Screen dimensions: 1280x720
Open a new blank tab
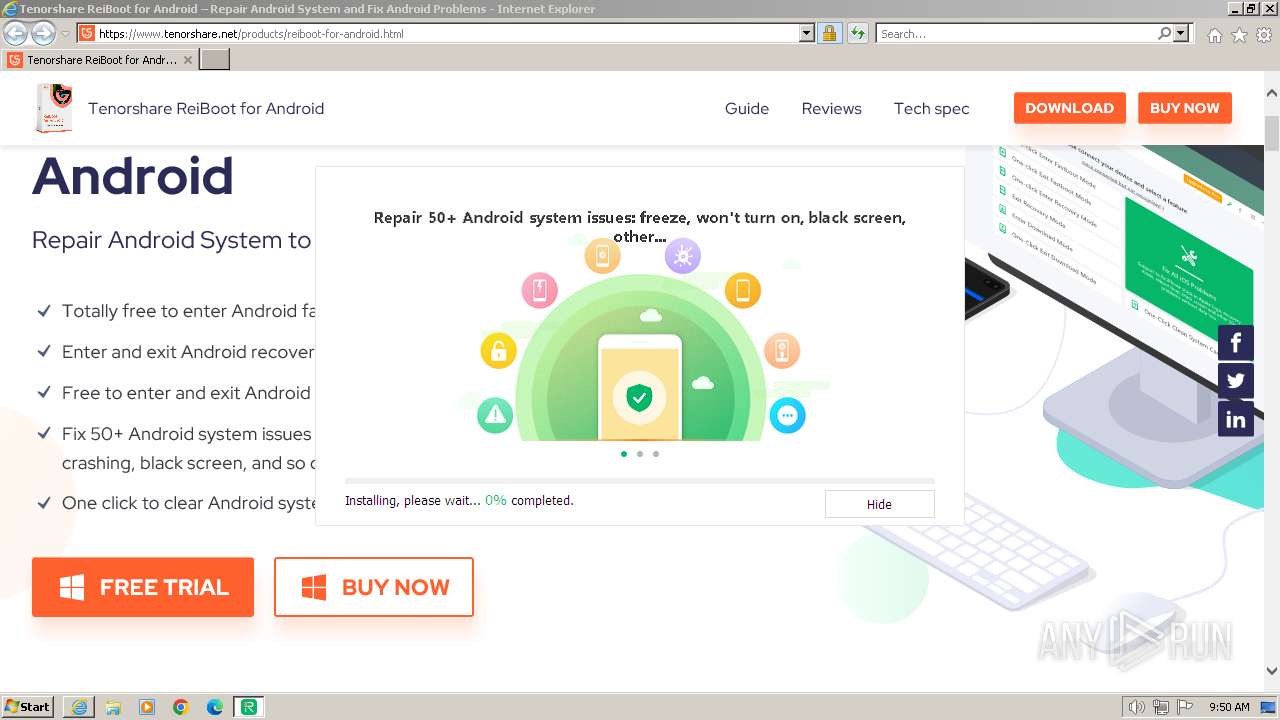click(215, 60)
